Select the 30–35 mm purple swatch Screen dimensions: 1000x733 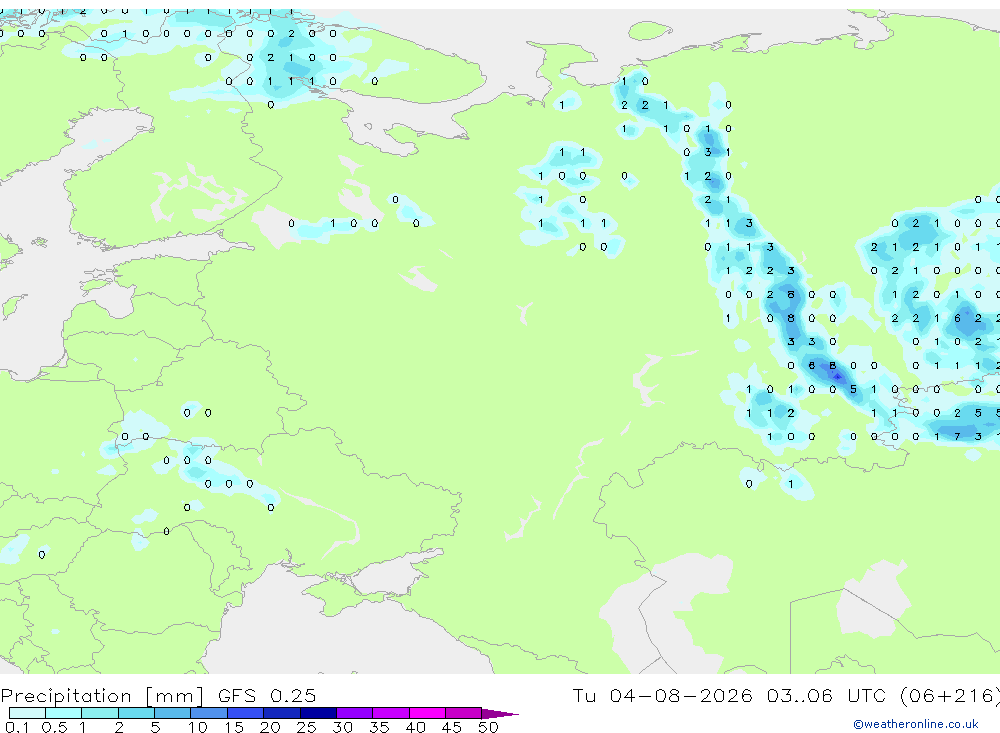click(354, 713)
